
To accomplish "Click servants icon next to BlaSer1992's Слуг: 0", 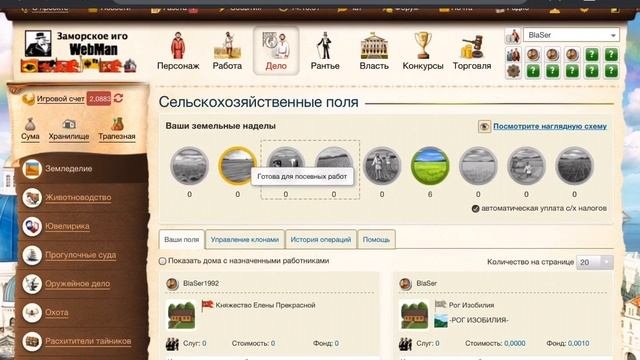I will 172,344.
